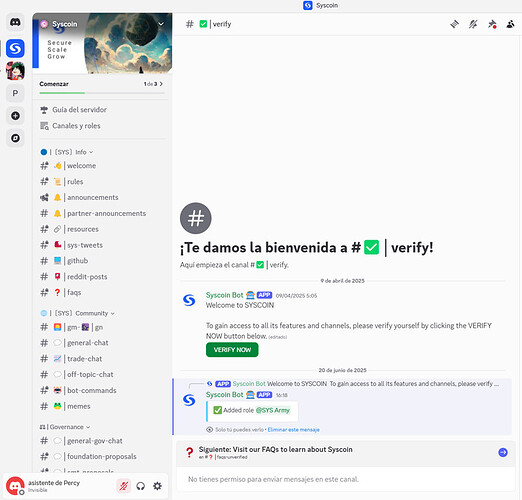This screenshot has width=522, height=500.
Task: Open Syscoin server dropdown menu arrow
Action: click(x=161, y=24)
